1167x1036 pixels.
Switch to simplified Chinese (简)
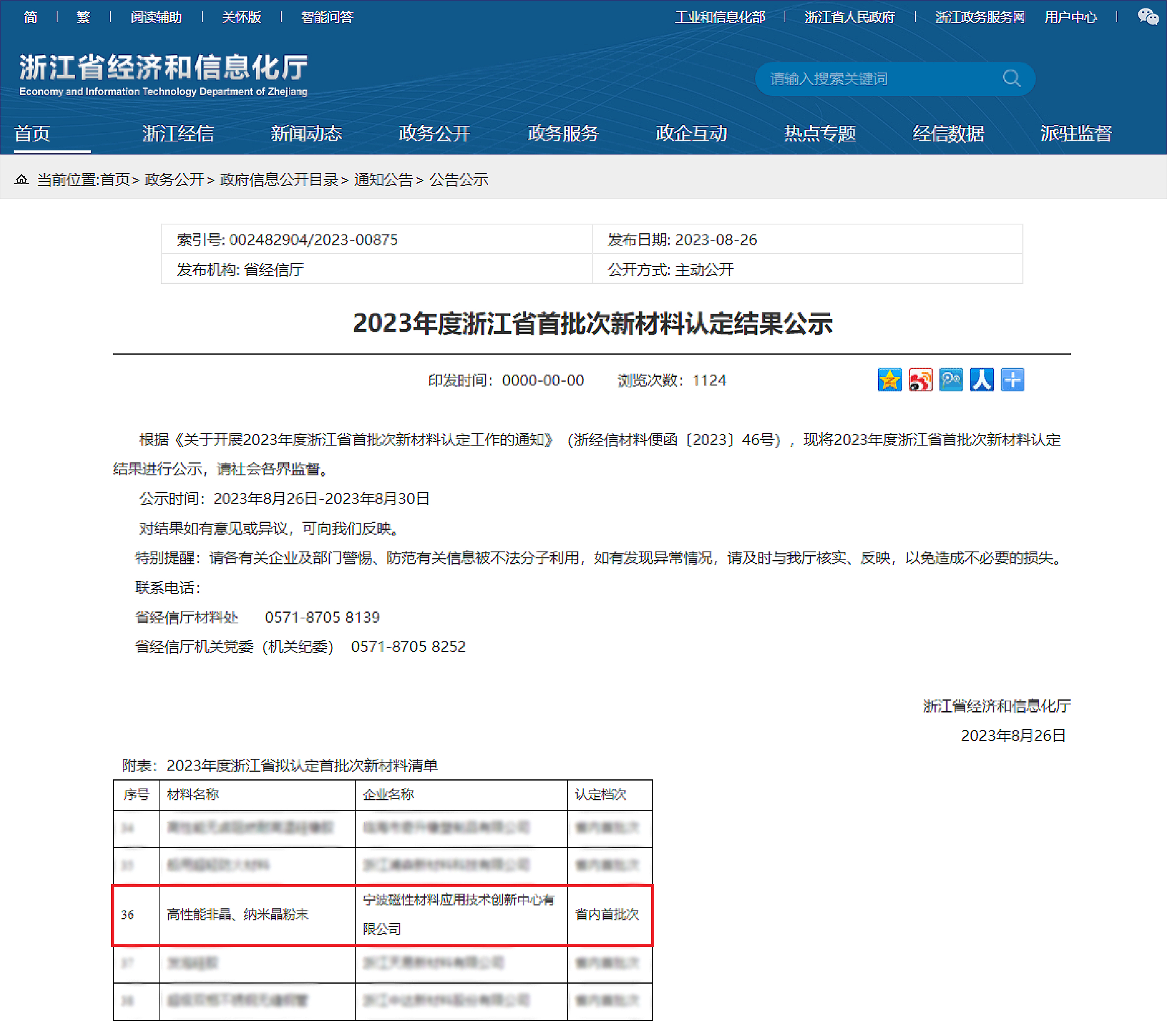(30, 17)
